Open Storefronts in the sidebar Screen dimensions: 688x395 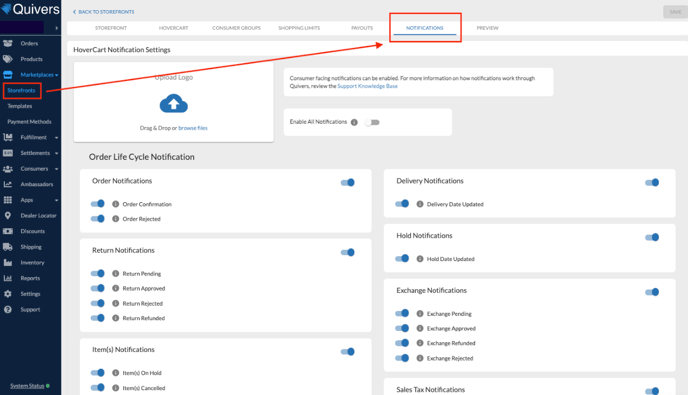21,90
